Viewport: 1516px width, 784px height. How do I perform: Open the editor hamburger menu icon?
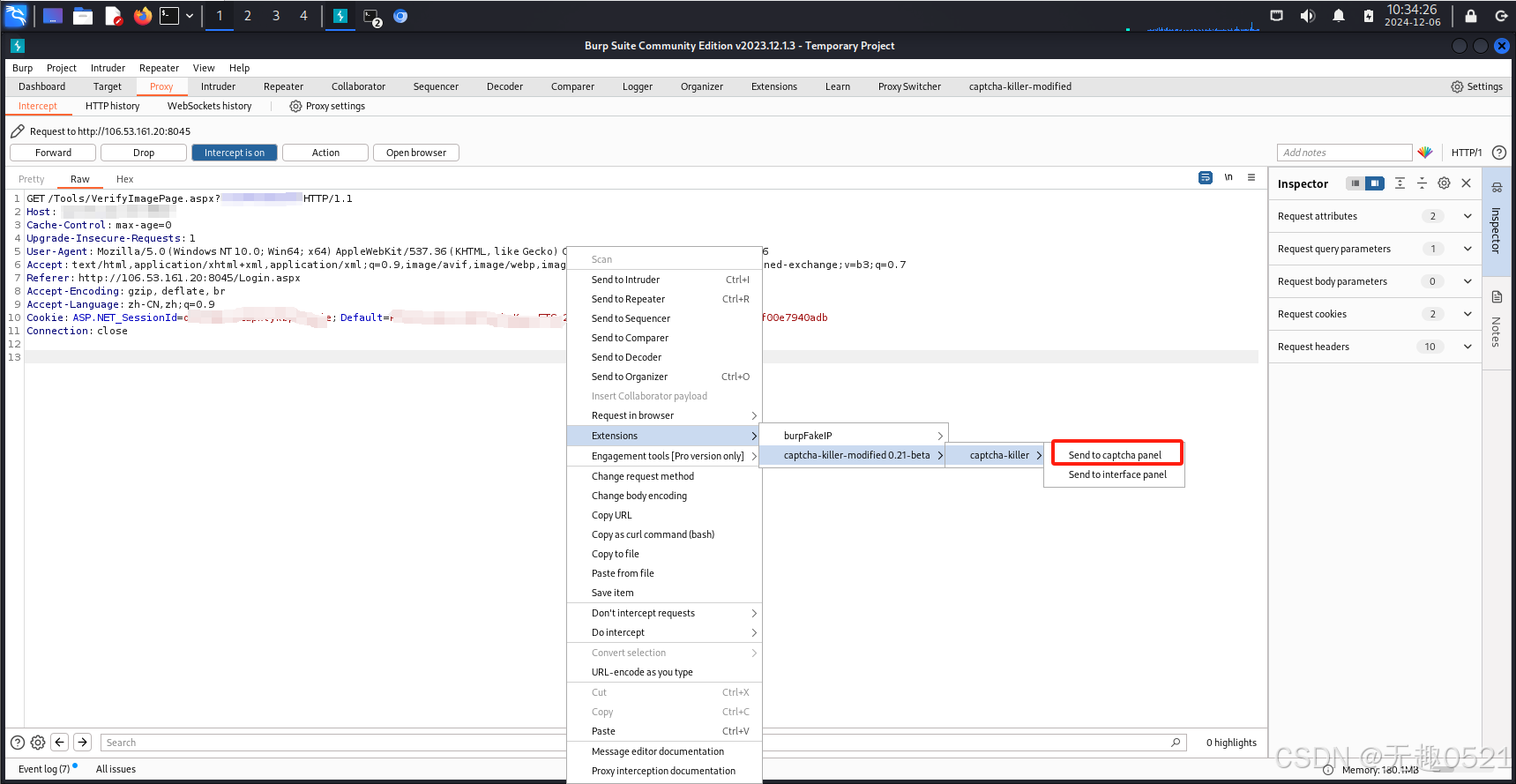coord(1251,177)
